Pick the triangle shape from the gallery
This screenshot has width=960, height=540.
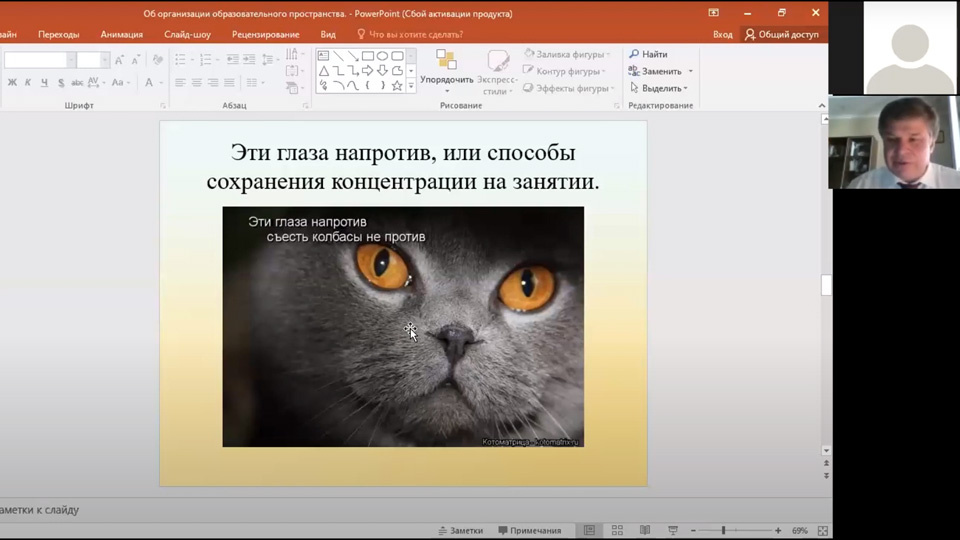pos(324,71)
